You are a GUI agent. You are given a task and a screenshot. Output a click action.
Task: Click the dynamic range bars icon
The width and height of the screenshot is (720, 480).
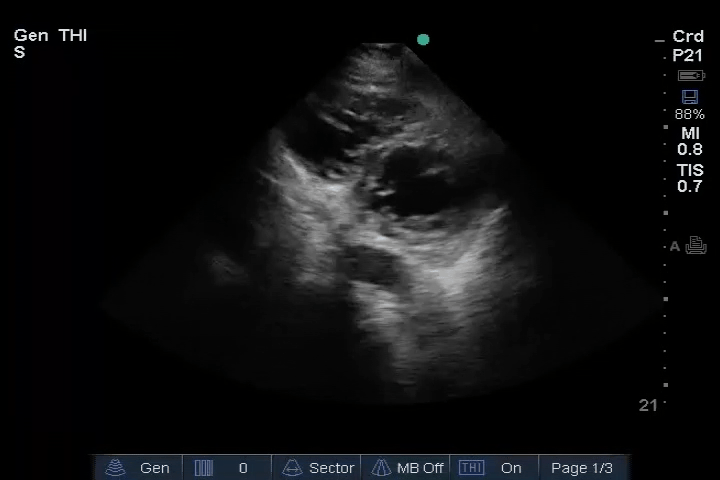(204, 468)
